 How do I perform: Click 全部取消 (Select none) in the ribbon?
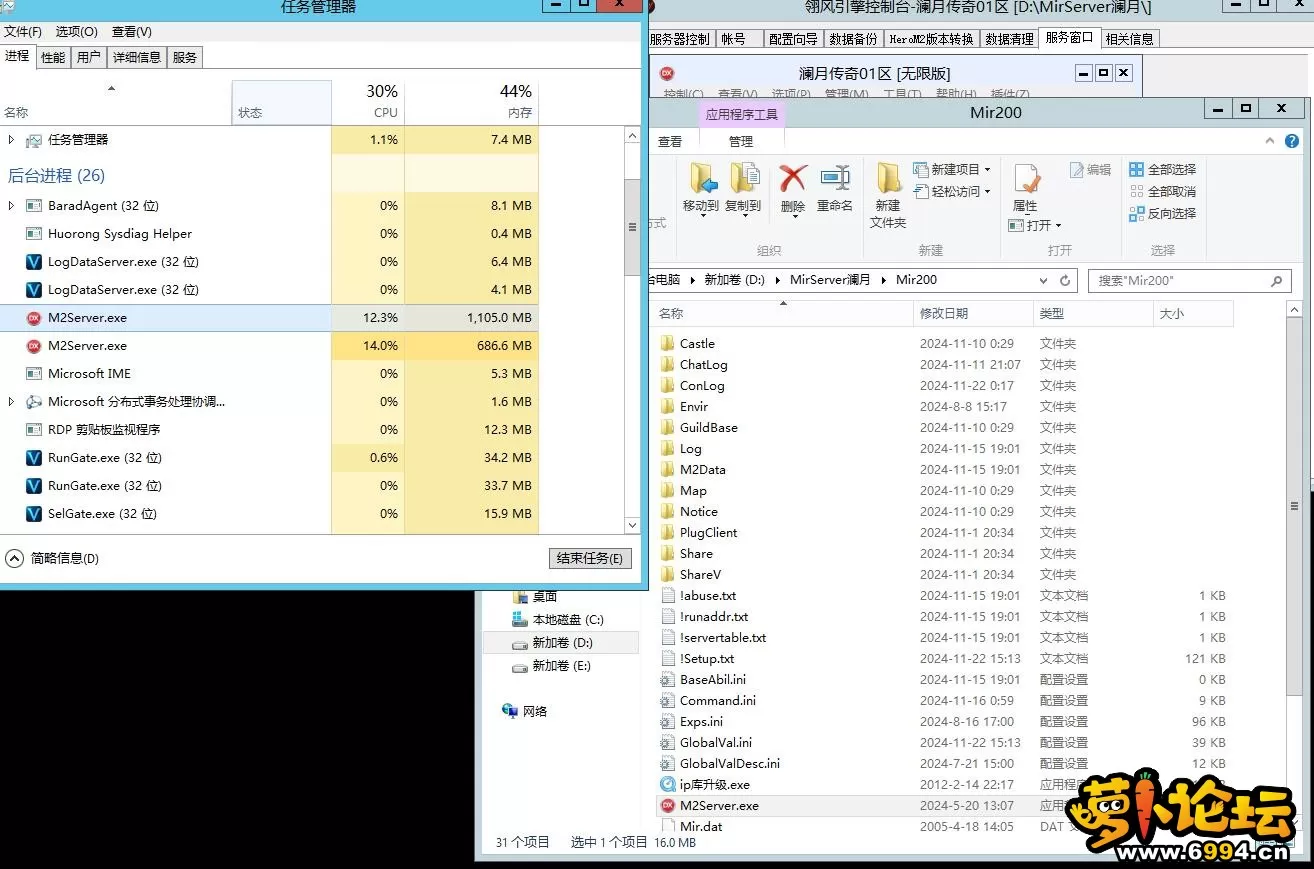(x=1162, y=191)
